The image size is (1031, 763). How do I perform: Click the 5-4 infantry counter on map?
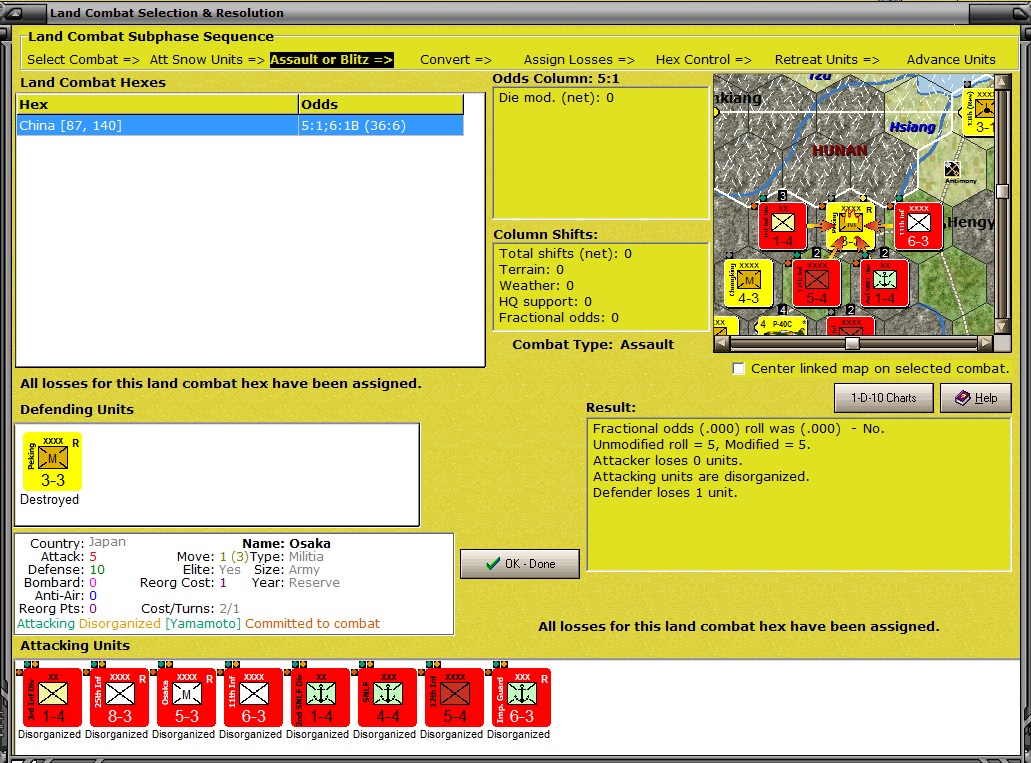817,283
